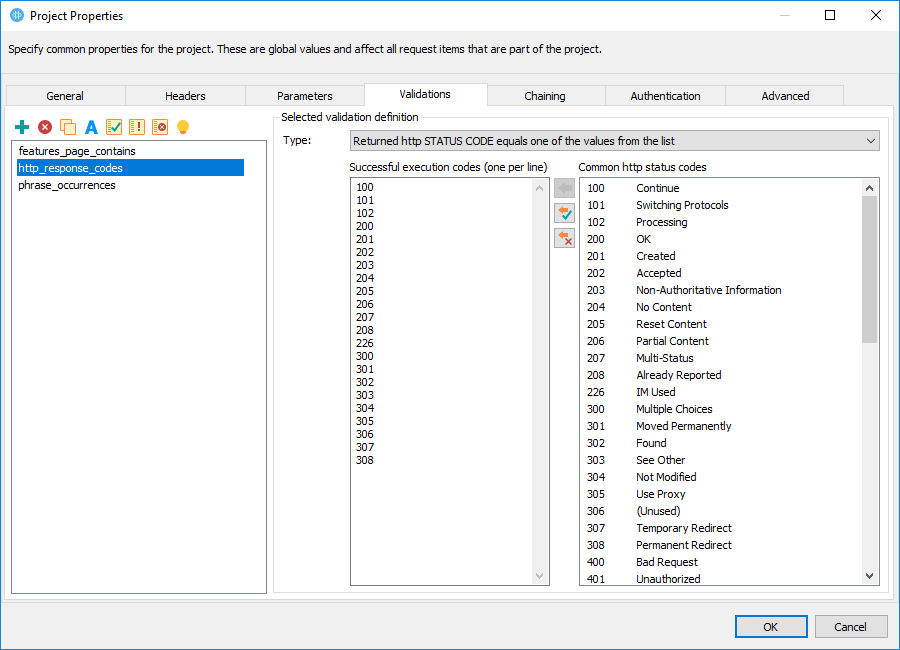Viewport: 900px width, 650px height.
Task: Switch to the Chaining tab
Action: (x=545, y=94)
